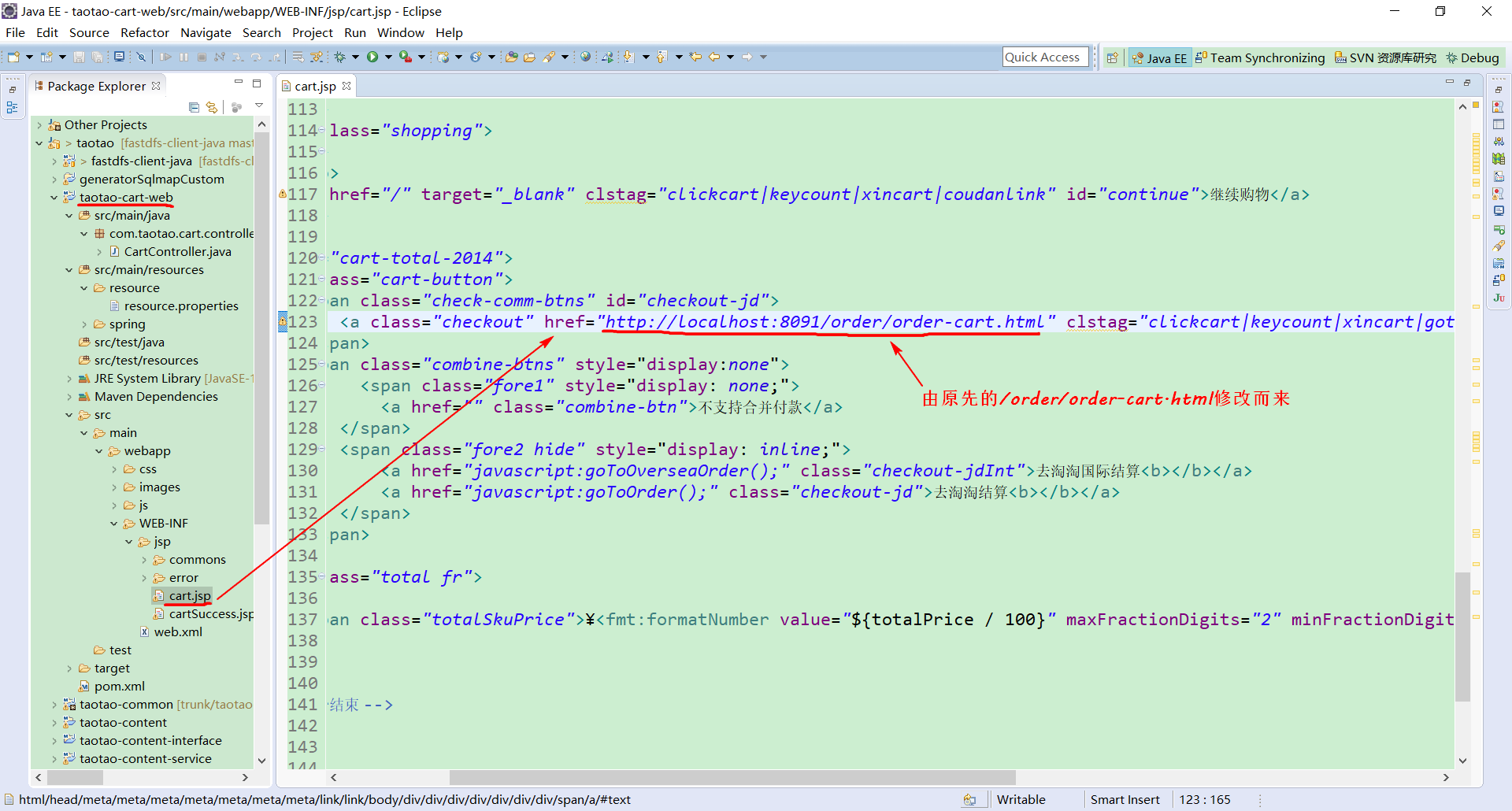This screenshot has width=1512, height=811.
Task: Switch to the Java EE perspective
Action: [1158, 57]
